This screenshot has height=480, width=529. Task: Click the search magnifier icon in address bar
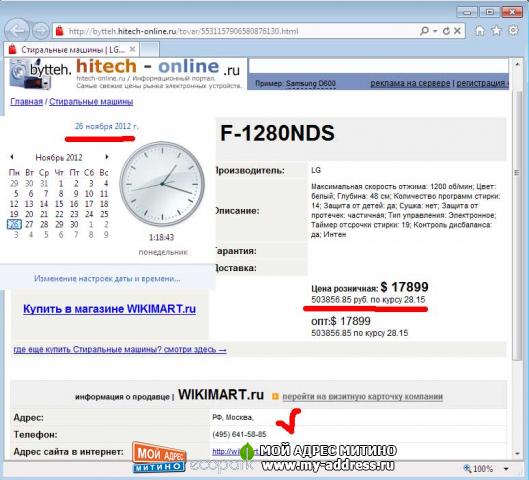424,31
